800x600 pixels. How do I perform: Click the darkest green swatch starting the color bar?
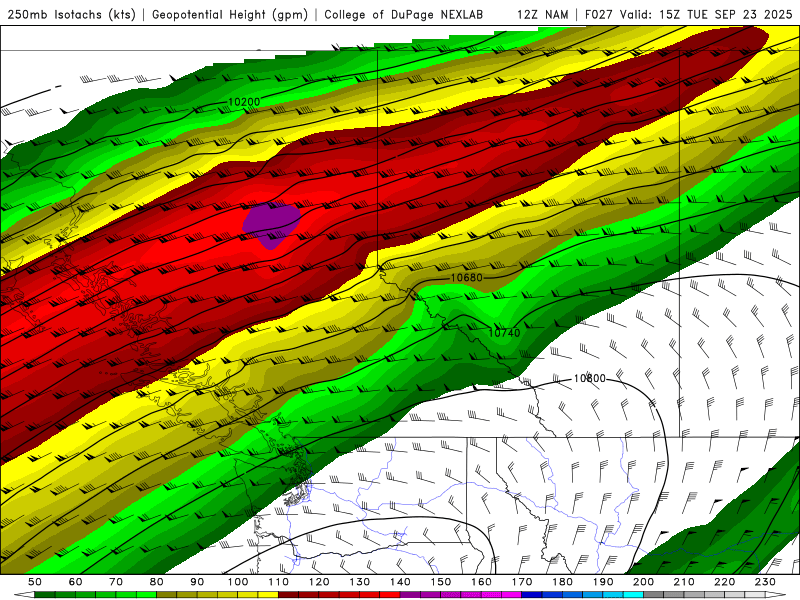pyautogui.click(x=45, y=595)
